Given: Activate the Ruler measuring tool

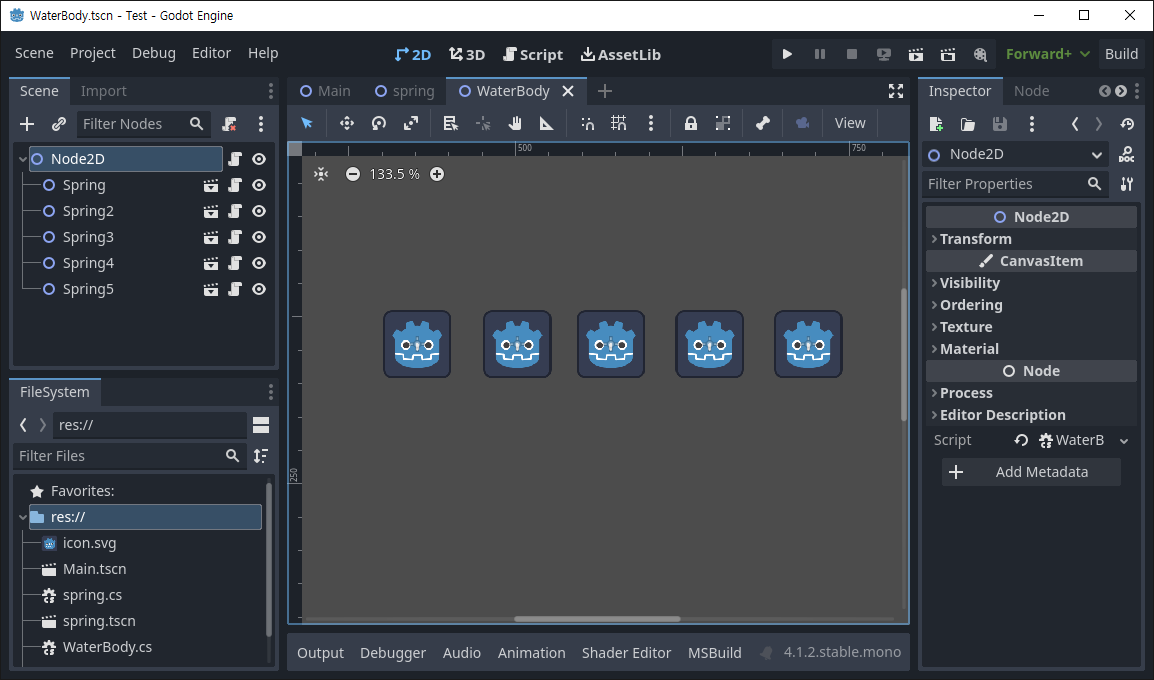Looking at the screenshot, I should pos(546,123).
